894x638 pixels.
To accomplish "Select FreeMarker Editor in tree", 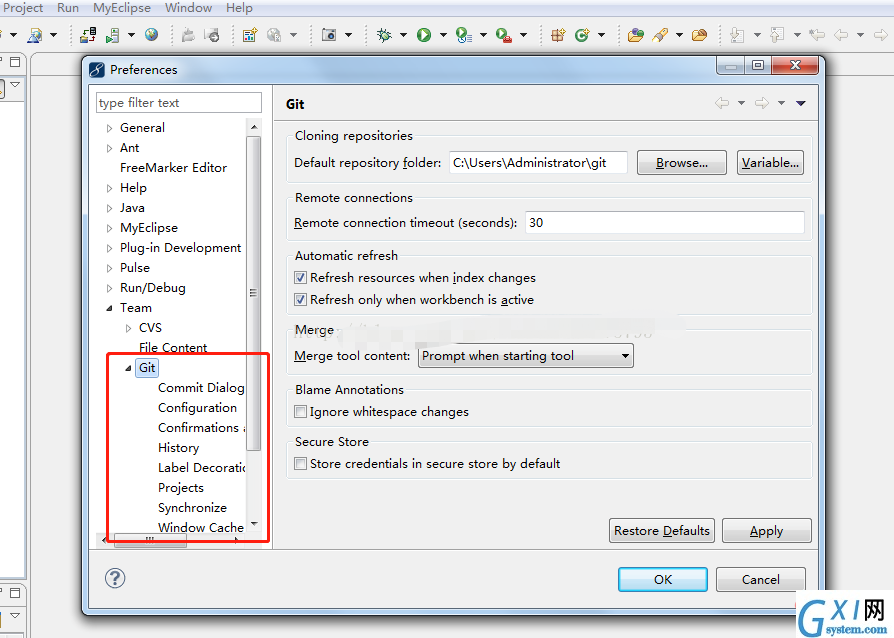I will point(173,168).
